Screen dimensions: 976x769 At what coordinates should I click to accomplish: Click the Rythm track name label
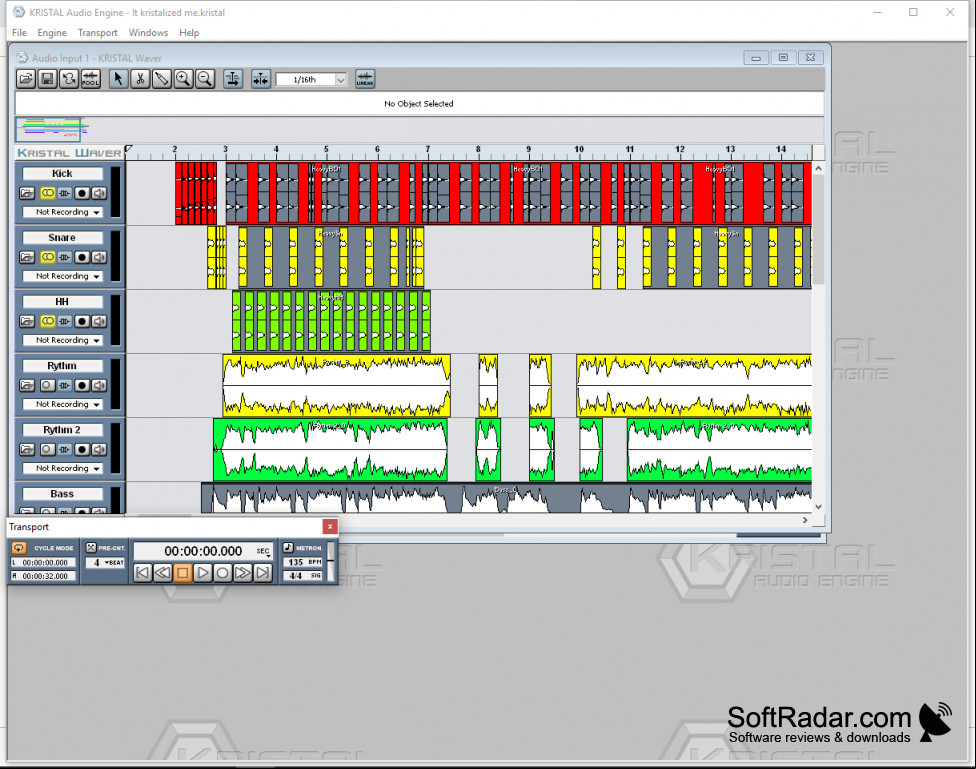click(62, 366)
